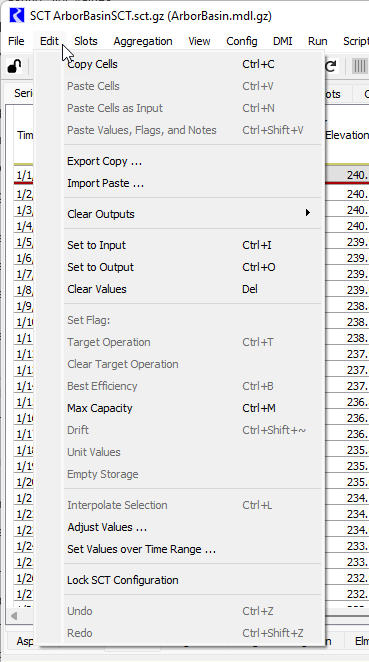Open the Slots menu

tap(86, 41)
